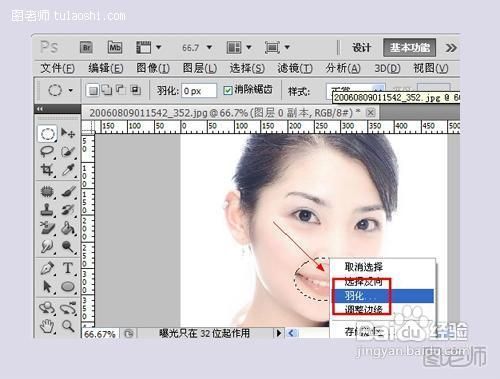Open the 图像(I) menu
The image size is (500, 379).
pyautogui.click(x=153, y=69)
